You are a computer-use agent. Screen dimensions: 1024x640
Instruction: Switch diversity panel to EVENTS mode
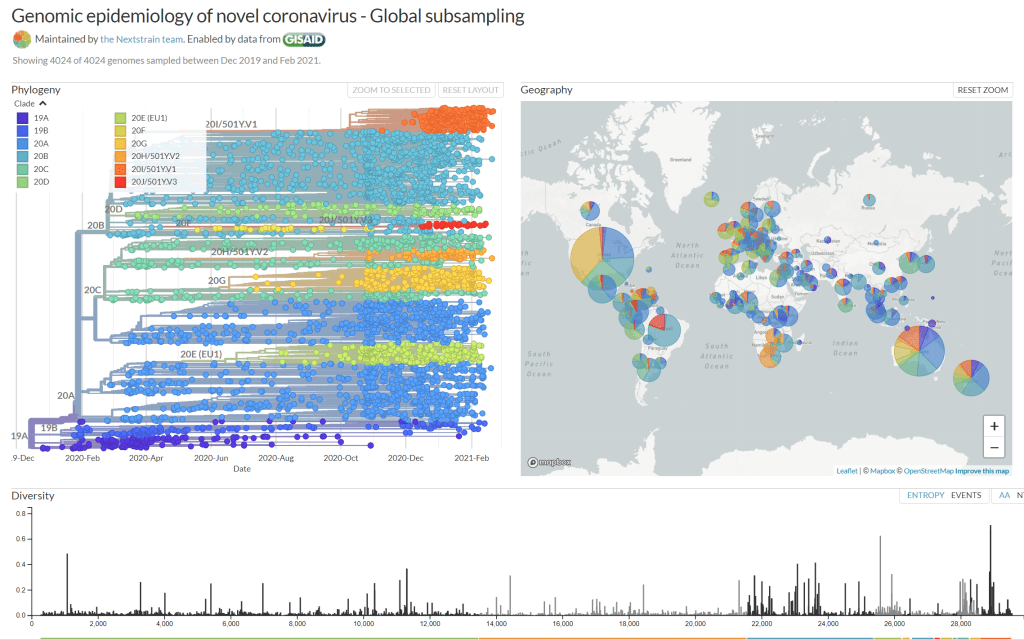[x=965, y=496]
